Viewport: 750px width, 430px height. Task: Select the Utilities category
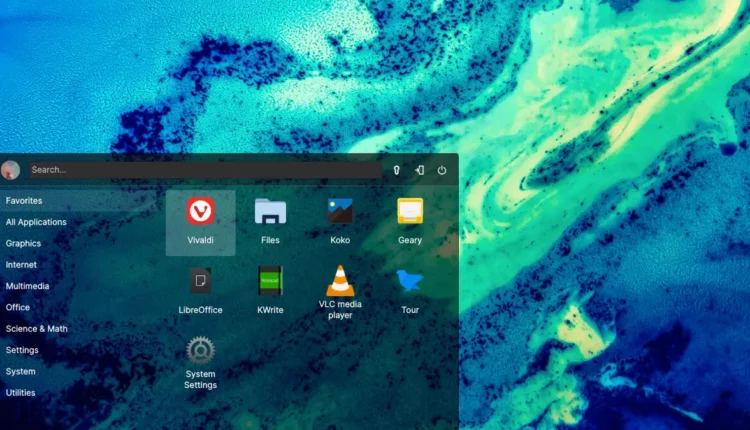pos(20,393)
